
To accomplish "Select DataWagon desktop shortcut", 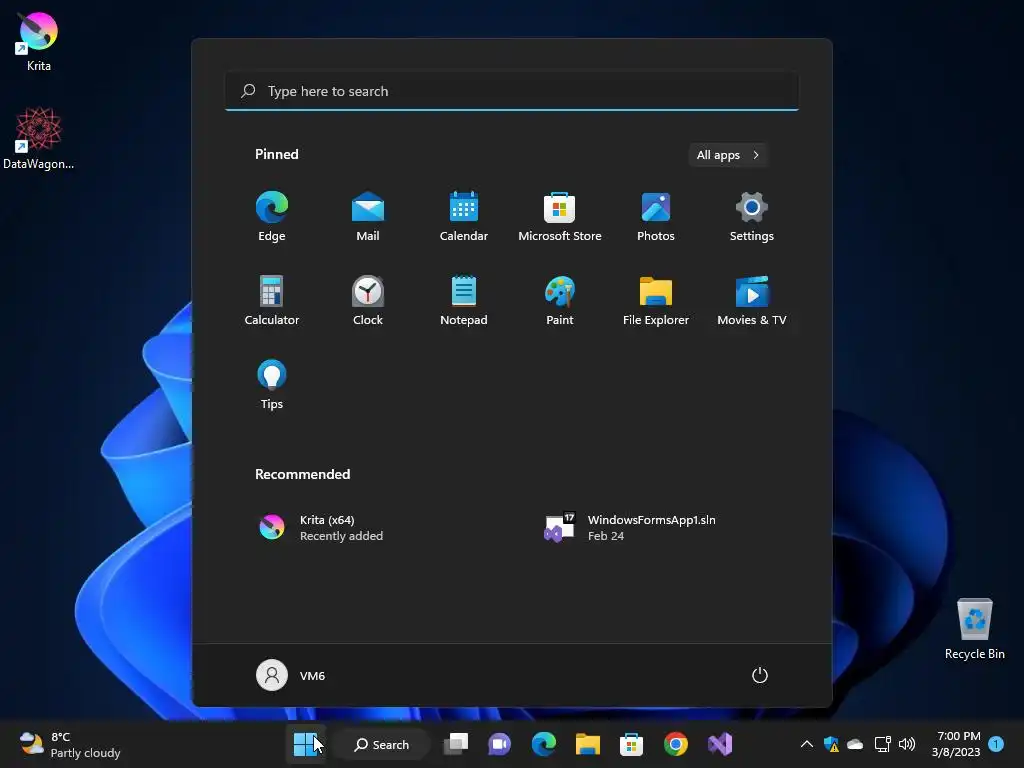I will click(39, 138).
